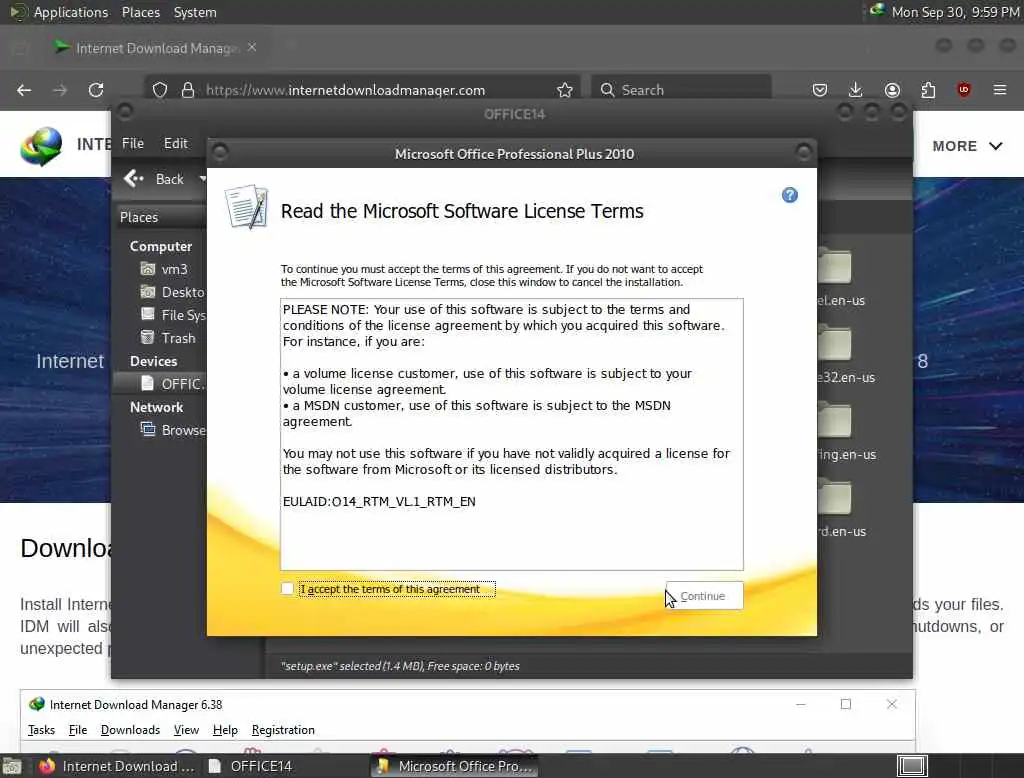
Task: Open Tasks menu in IDM 6.38
Action: 41,730
